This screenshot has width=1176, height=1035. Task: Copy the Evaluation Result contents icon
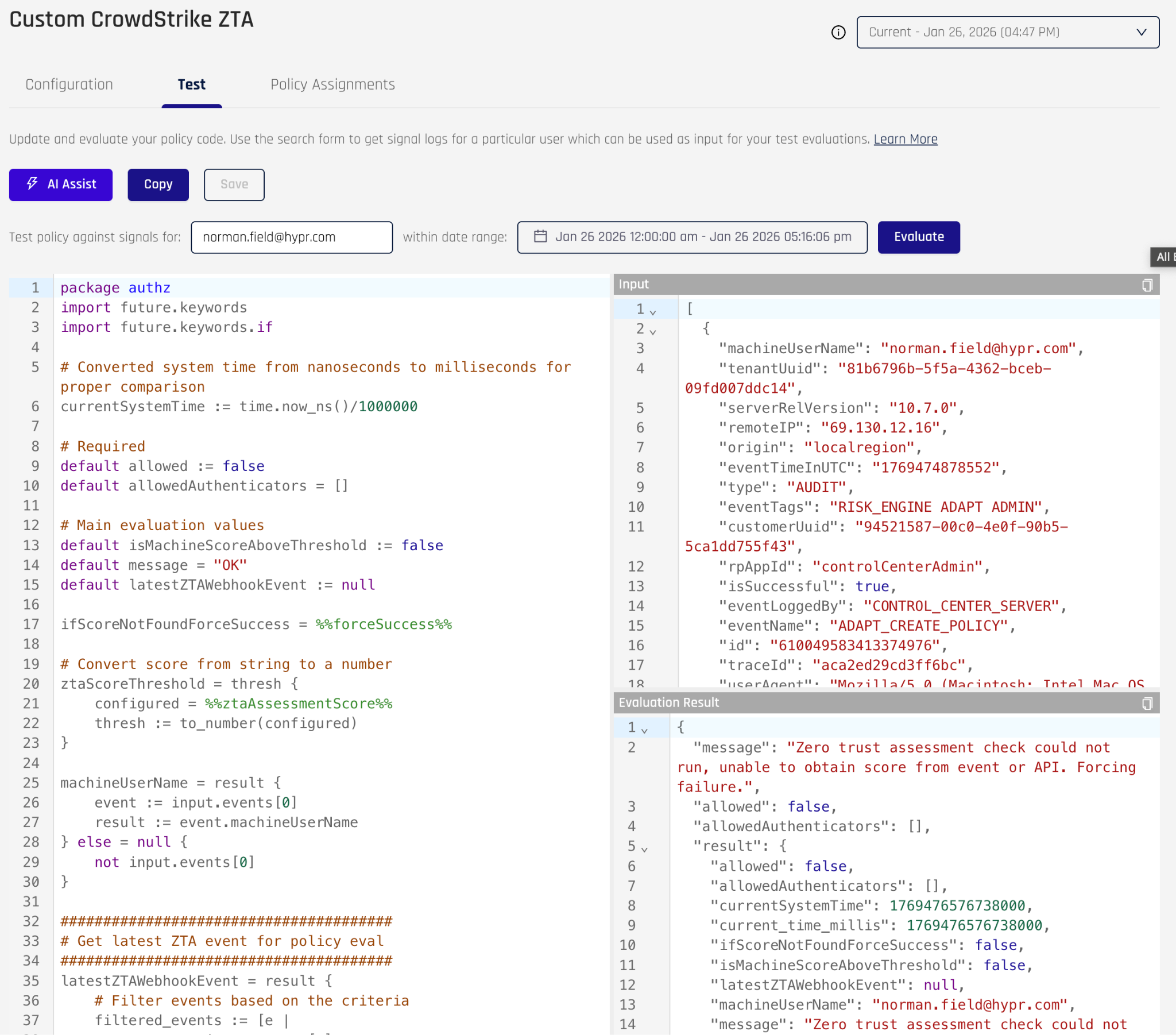[1147, 704]
